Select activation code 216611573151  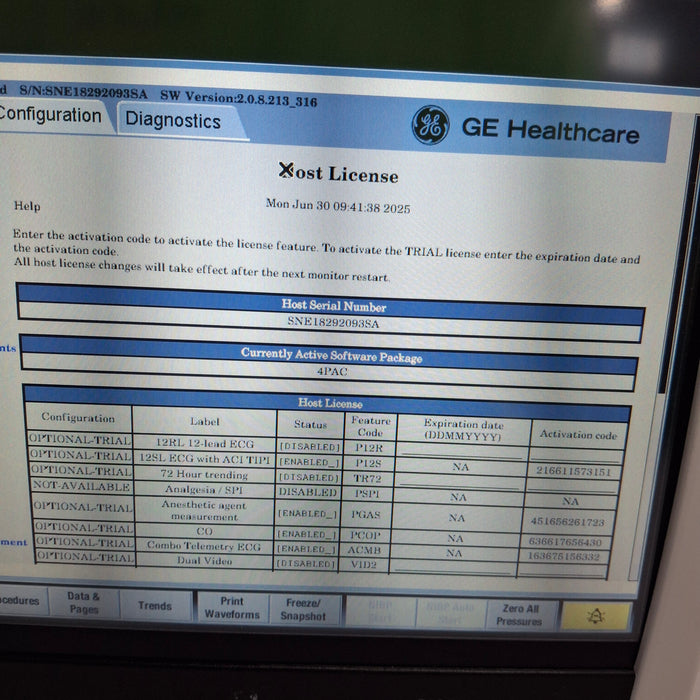tap(574, 471)
